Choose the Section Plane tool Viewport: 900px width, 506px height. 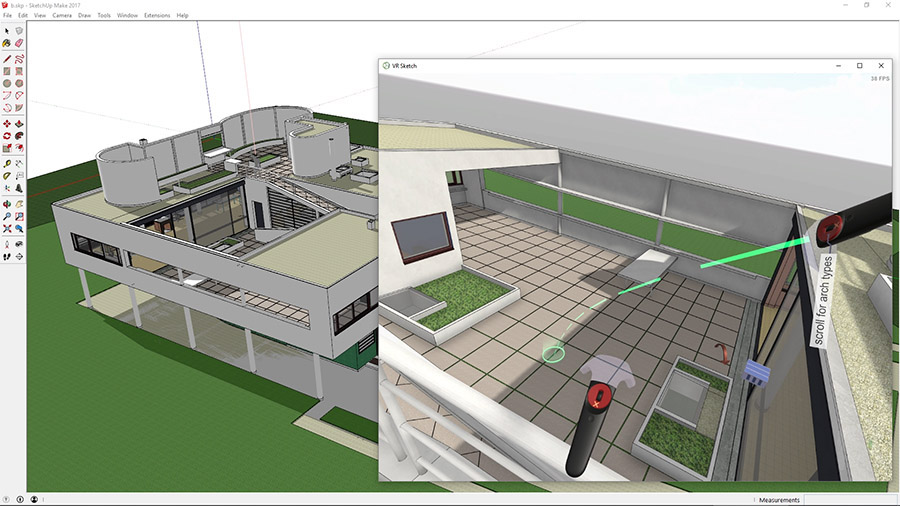(x=19, y=256)
